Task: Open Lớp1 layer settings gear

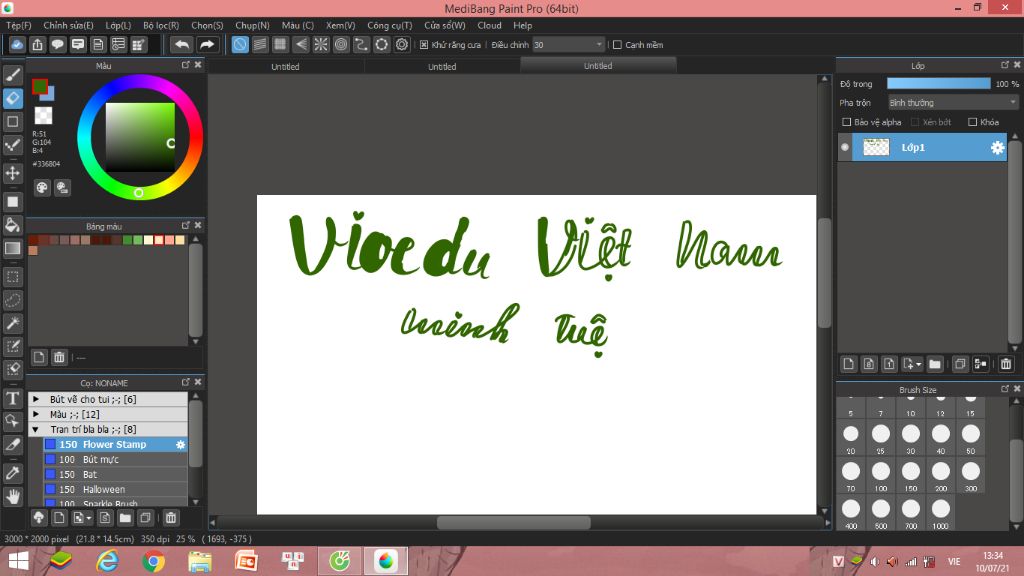Action: point(997,148)
